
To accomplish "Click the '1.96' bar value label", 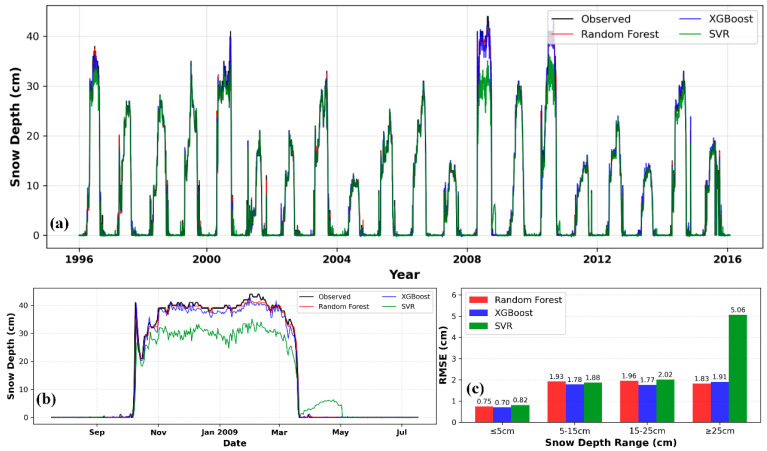I will (x=629, y=376).
